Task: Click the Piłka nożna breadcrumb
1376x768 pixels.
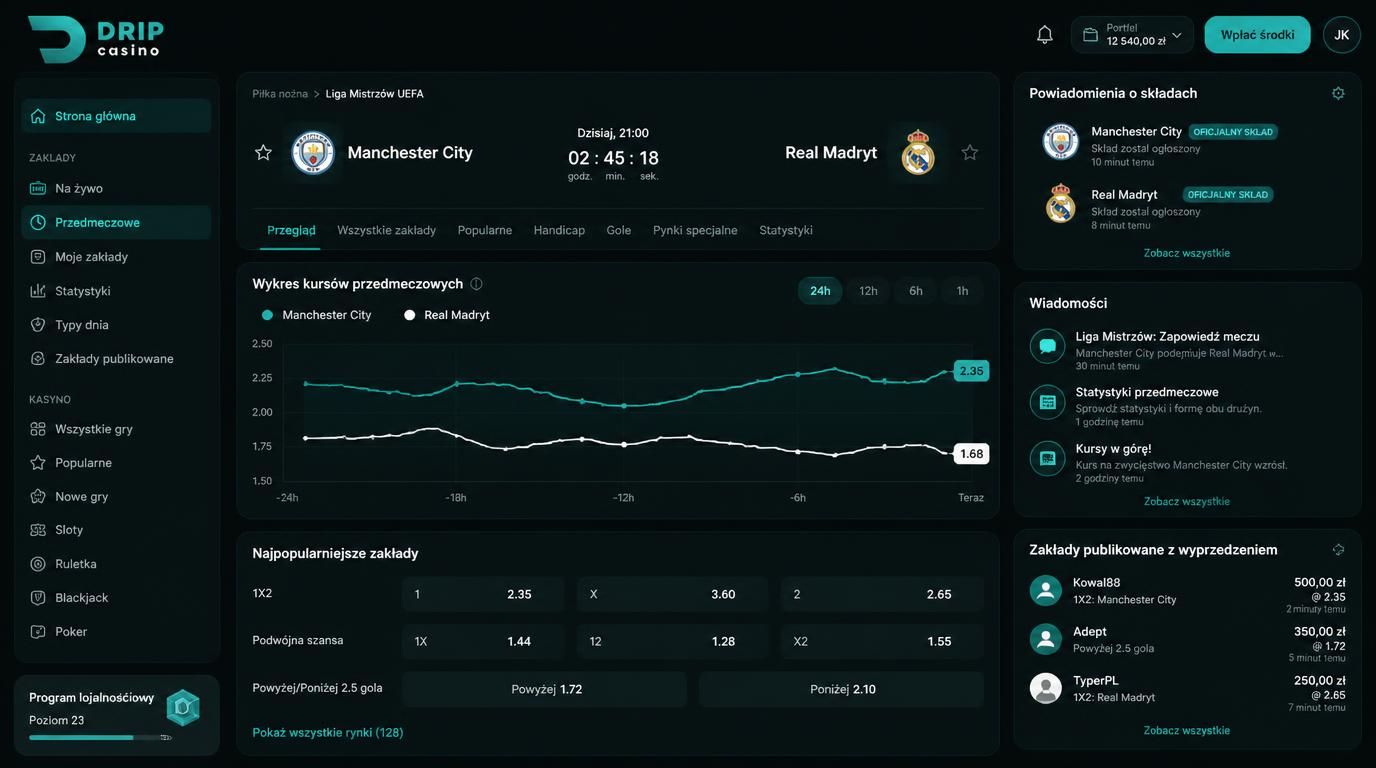Action: click(280, 94)
